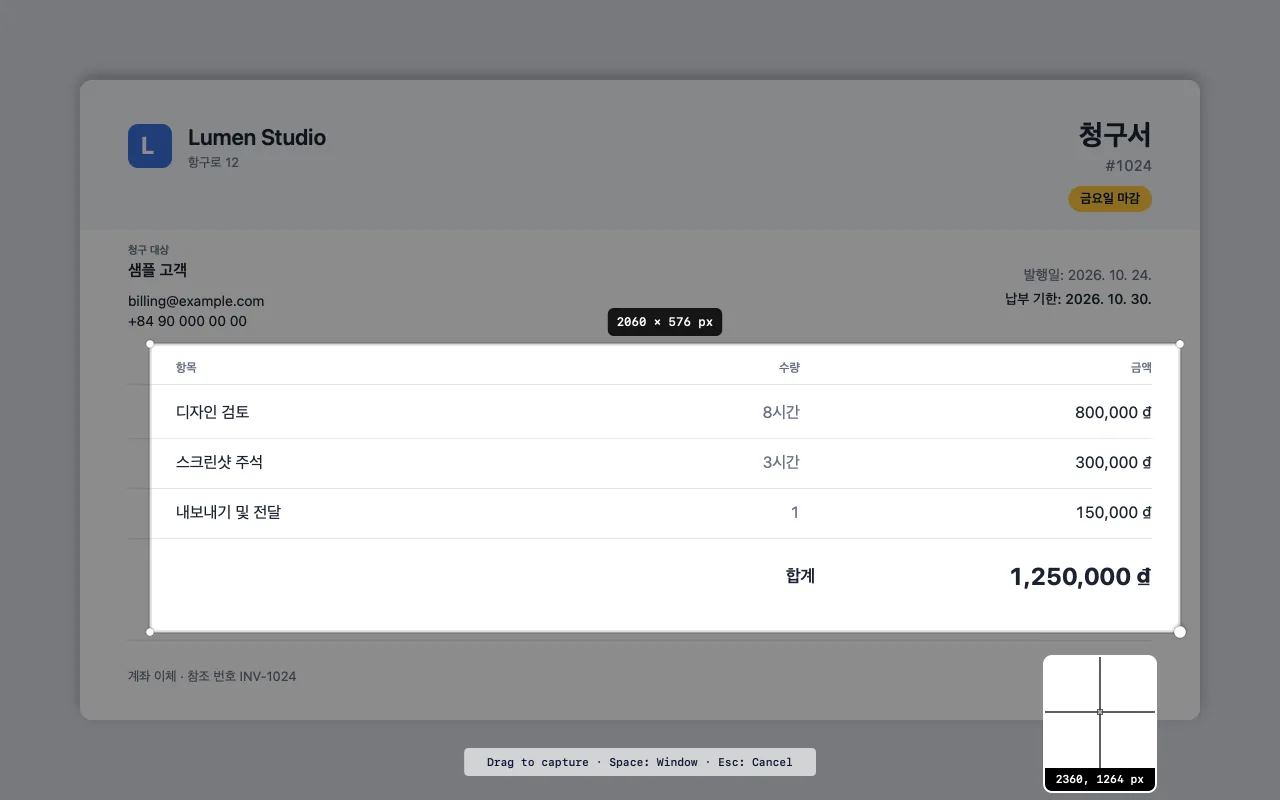Viewport: 1280px width, 800px height.
Task: Click the top-left selection resize handle
Action: click(x=150, y=344)
